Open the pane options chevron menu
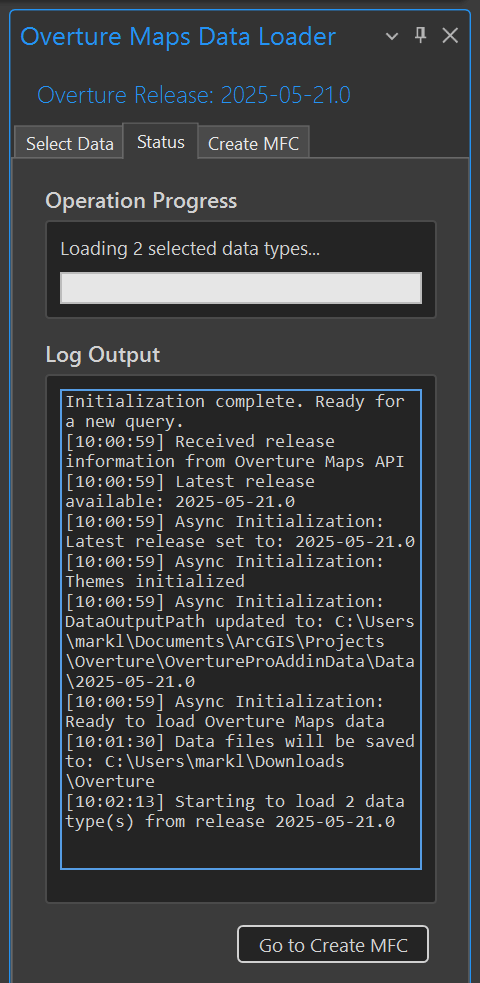Image resolution: width=480 pixels, height=983 pixels. [x=392, y=37]
